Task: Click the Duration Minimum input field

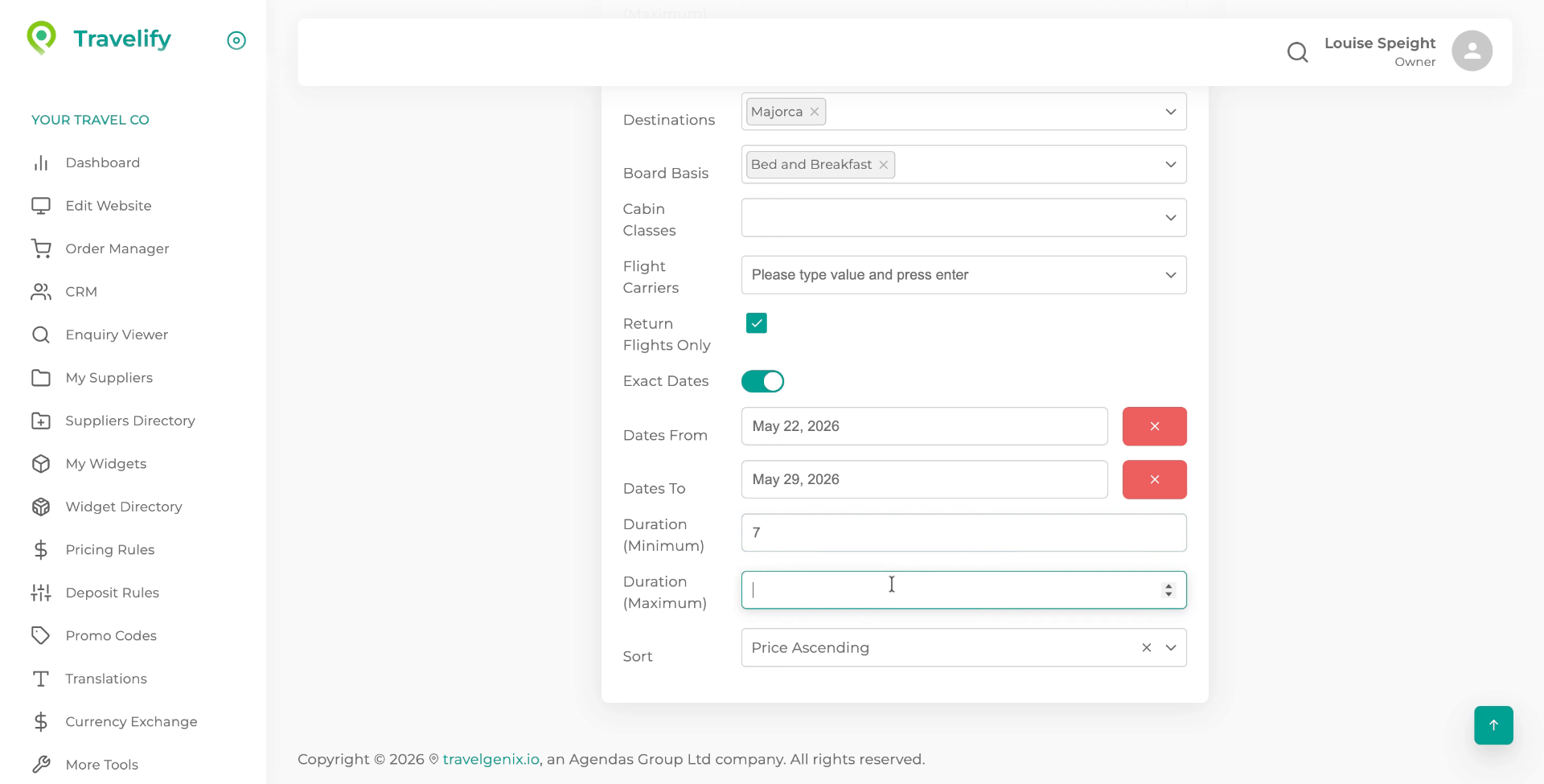Action: [x=963, y=533]
